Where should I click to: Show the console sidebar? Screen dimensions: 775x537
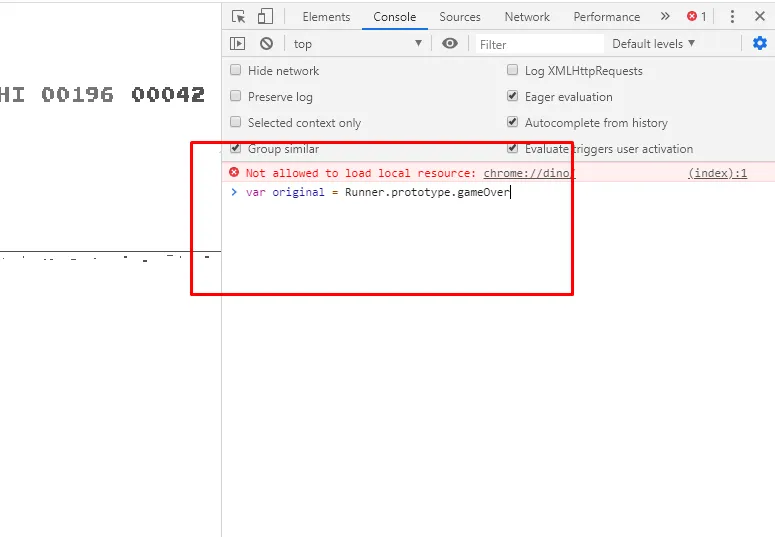point(237,44)
